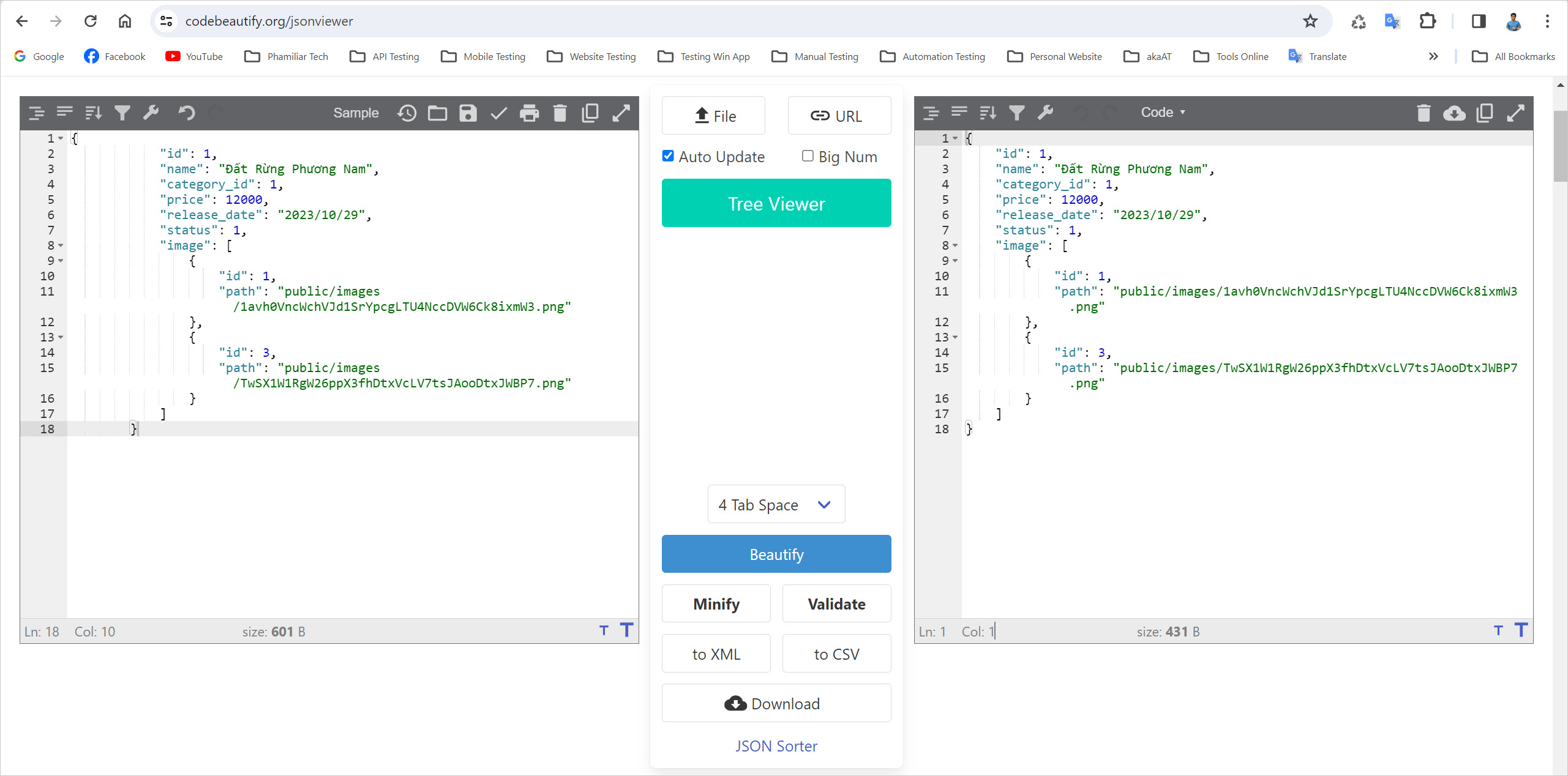Convert JSON to CSV
This screenshot has height=776, width=1568.
coord(836,654)
